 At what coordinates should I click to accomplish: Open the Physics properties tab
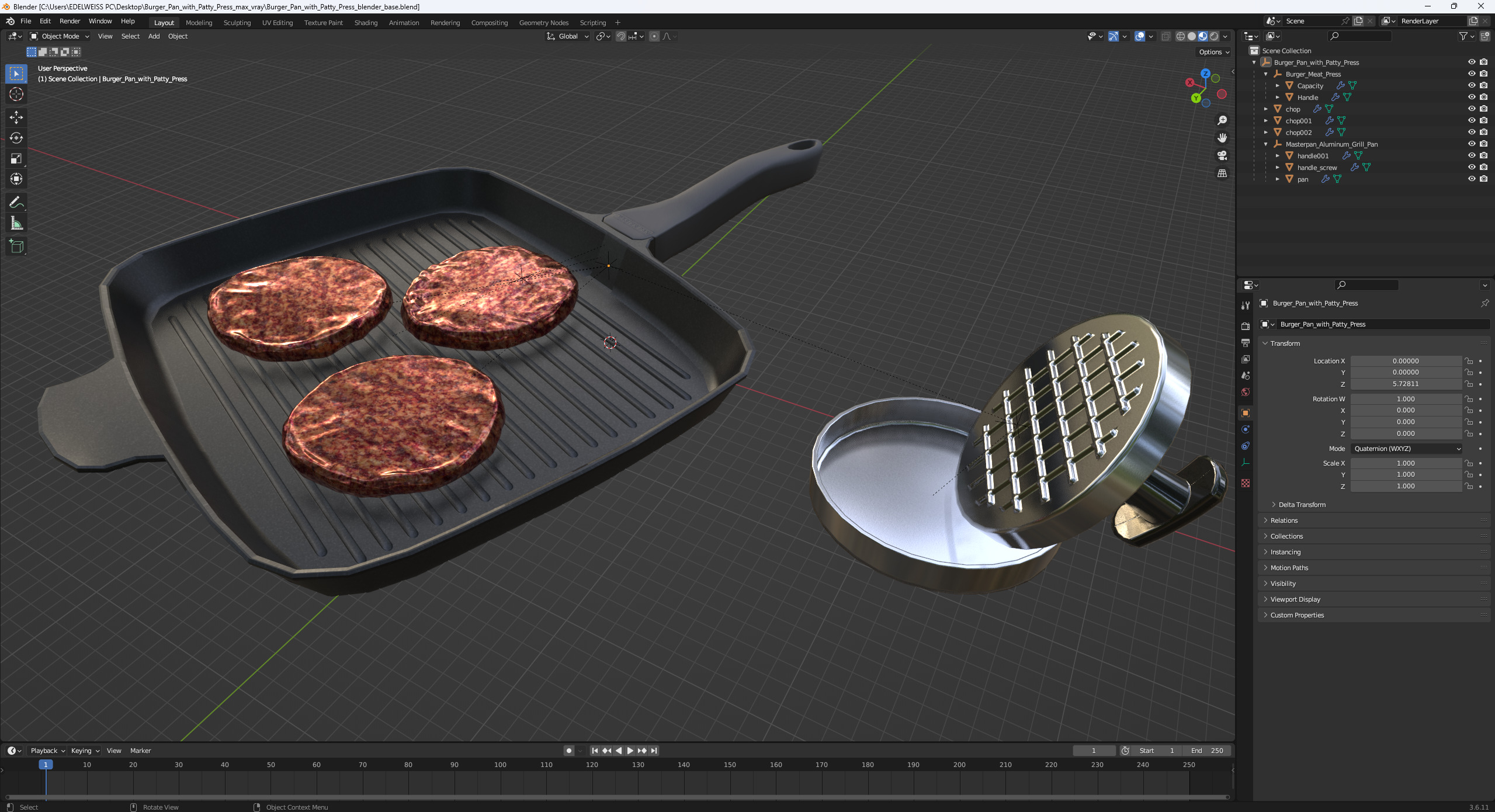click(1246, 429)
